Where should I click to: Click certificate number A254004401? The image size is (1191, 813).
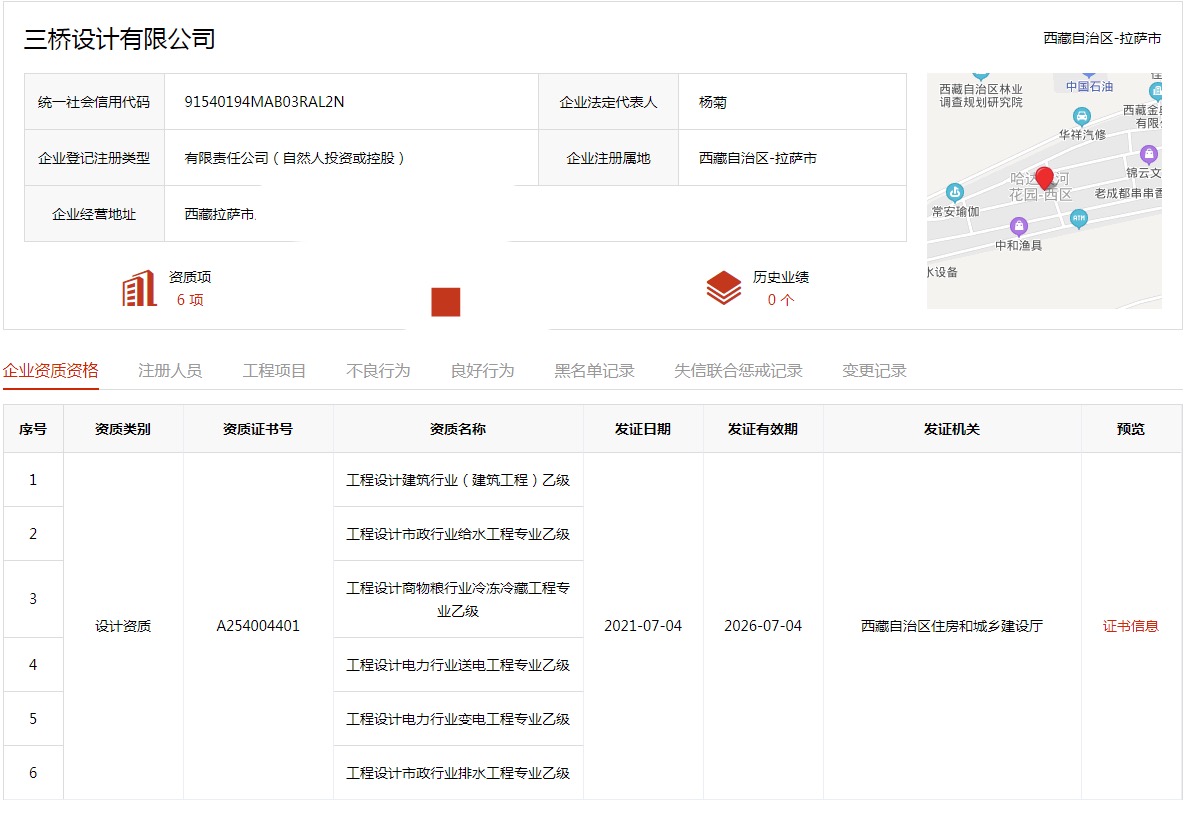[x=258, y=626]
